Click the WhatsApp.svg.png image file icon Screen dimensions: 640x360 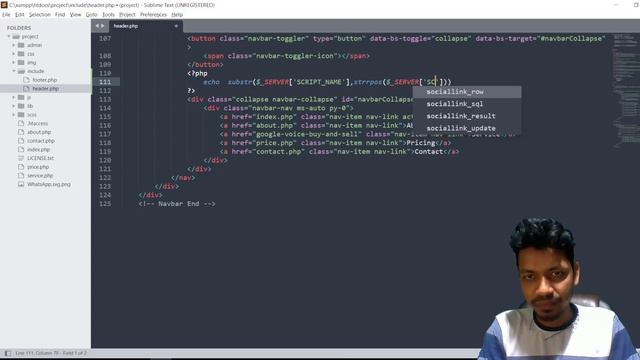[x=21, y=184]
